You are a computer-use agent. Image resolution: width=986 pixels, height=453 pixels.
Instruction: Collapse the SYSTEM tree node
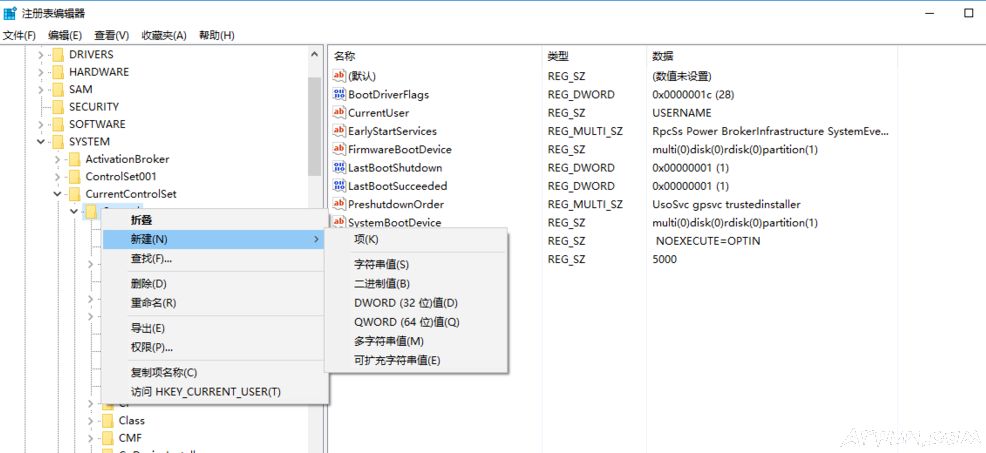click(41, 142)
